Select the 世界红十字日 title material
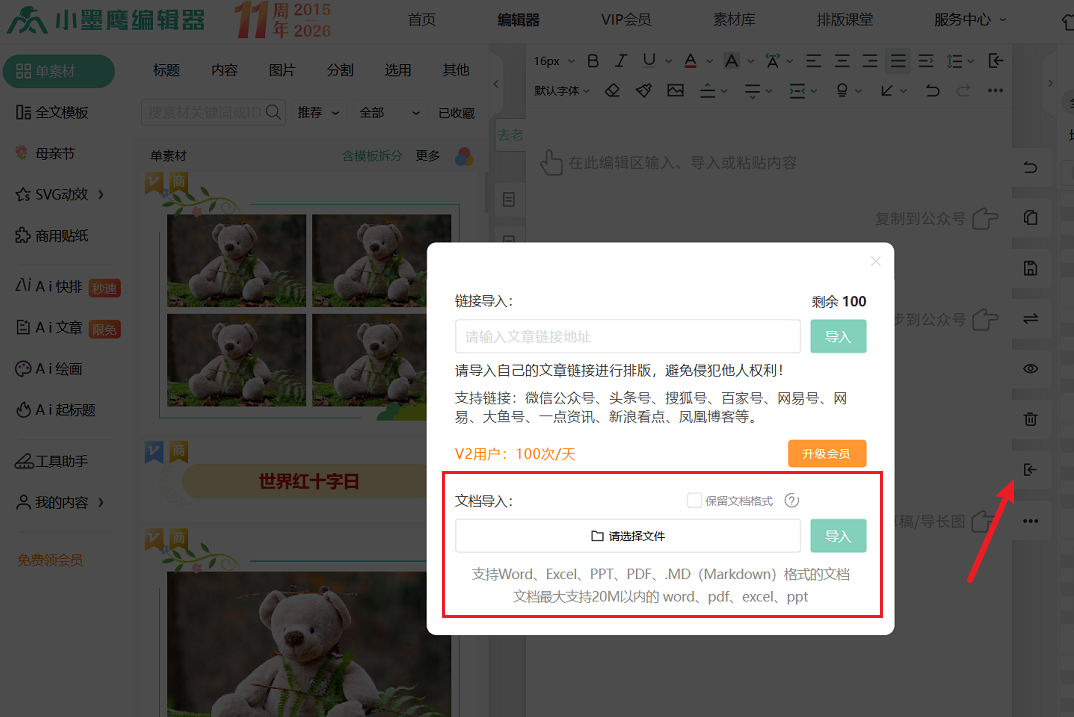Viewport: 1074px width, 717px height. pos(309,481)
